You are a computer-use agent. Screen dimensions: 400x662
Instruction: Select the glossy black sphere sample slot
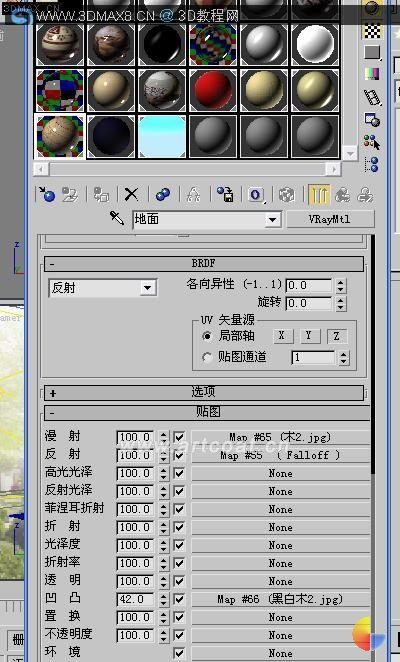click(162, 44)
